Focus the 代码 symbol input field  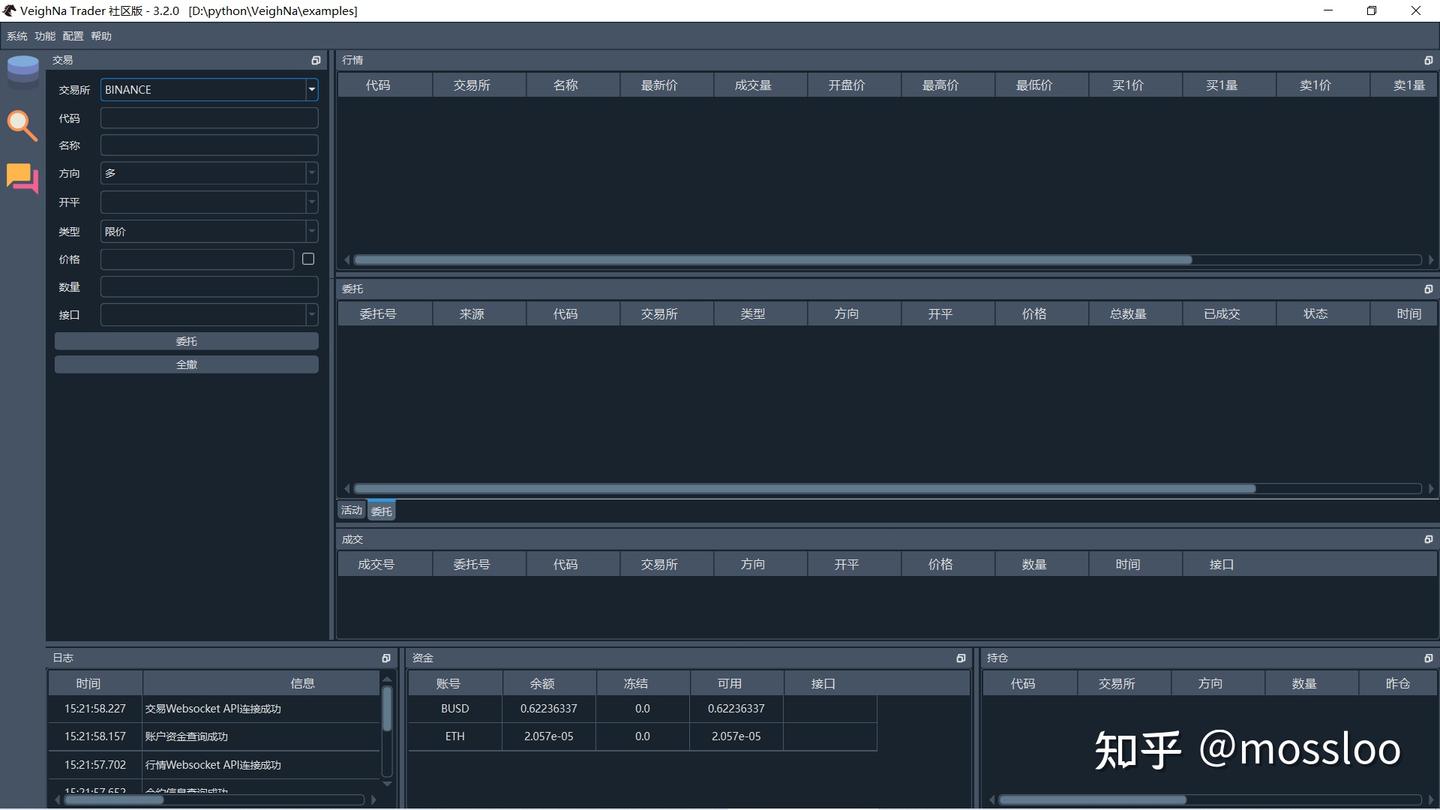[x=209, y=118]
